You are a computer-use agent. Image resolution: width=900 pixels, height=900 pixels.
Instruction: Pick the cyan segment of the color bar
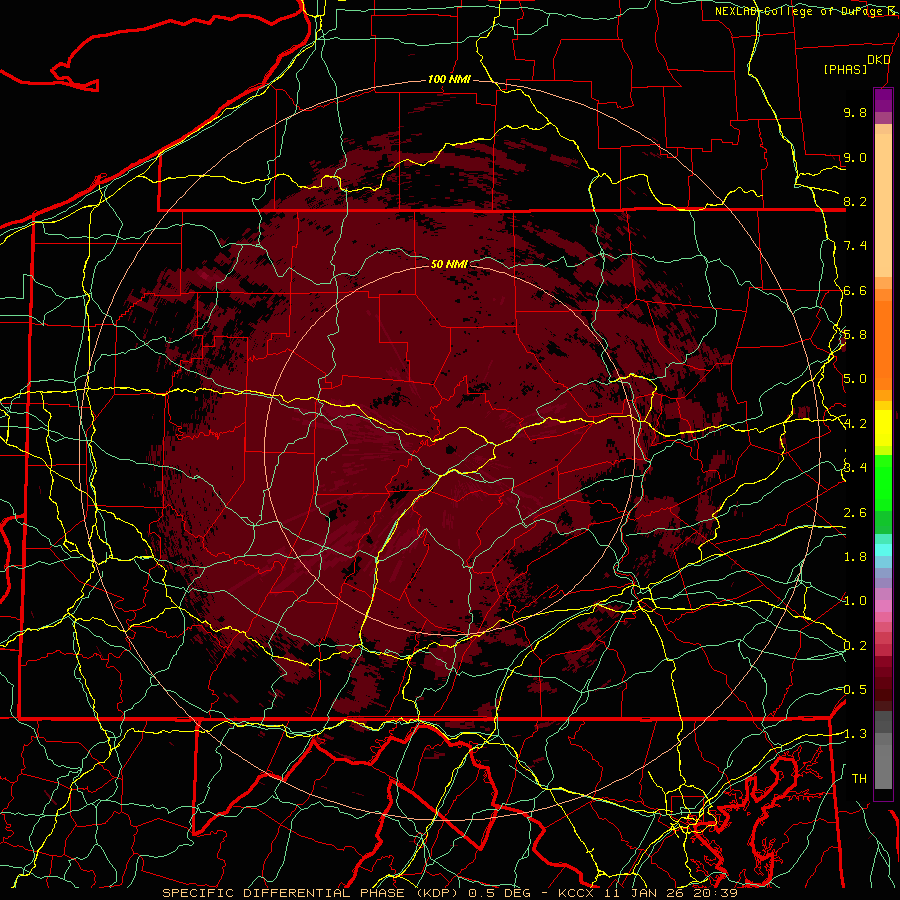tap(883, 550)
